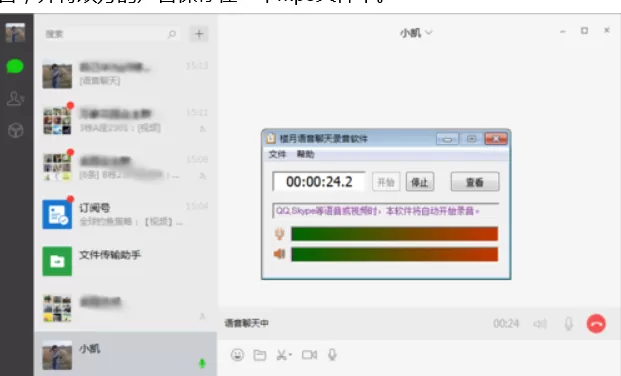Toggle the speaker icon in call bar
The height and width of the screenshot is (376, 621).
[540, 324]
